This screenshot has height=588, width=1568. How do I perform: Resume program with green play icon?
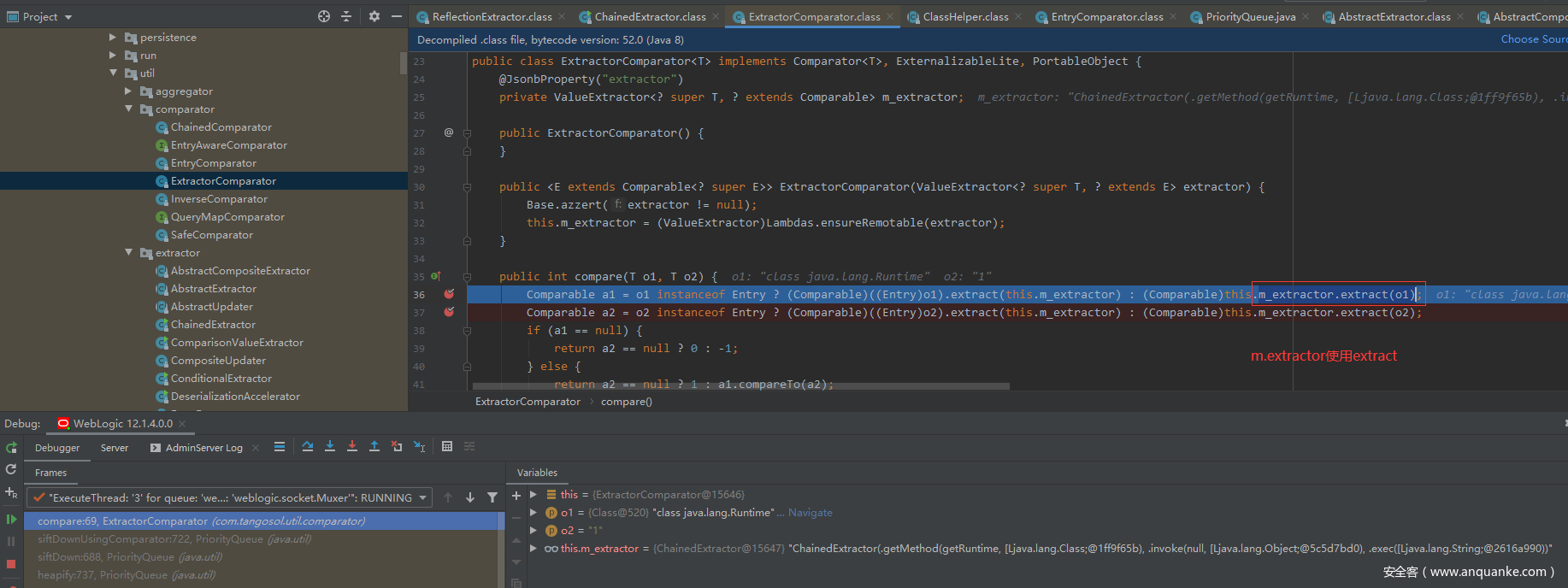[x=11, y=519]
